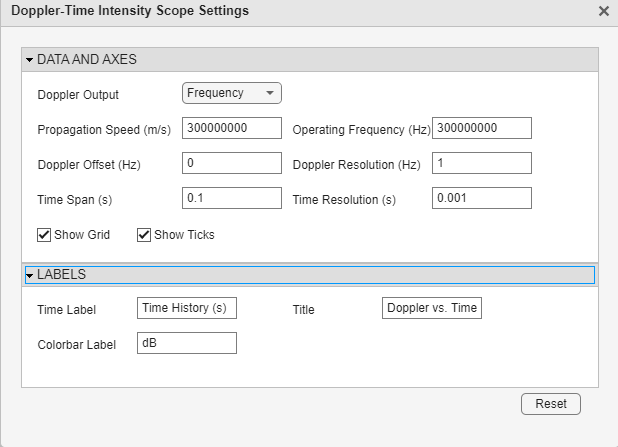This screenshot has width=618, height=447.
Task: Click the Propagation Speed input field
Action: click(232, 129)
